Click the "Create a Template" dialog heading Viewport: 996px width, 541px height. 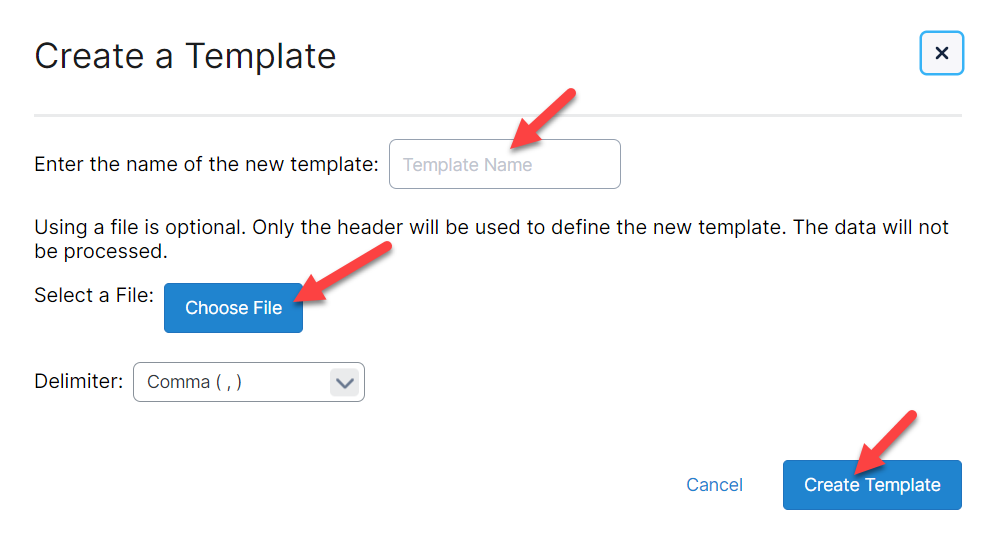185,56
